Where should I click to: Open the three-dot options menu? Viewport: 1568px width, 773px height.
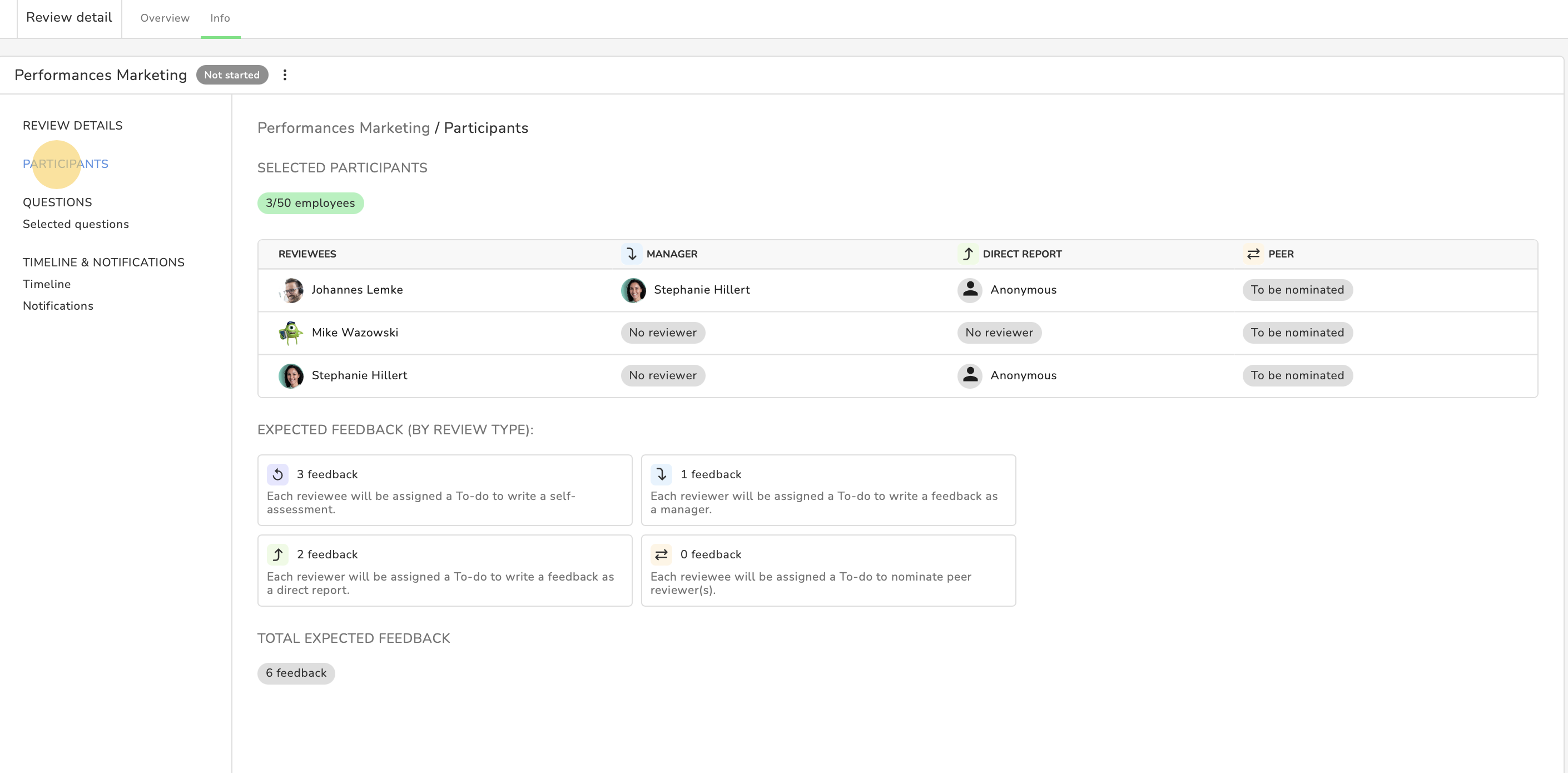tap(284, 75)
